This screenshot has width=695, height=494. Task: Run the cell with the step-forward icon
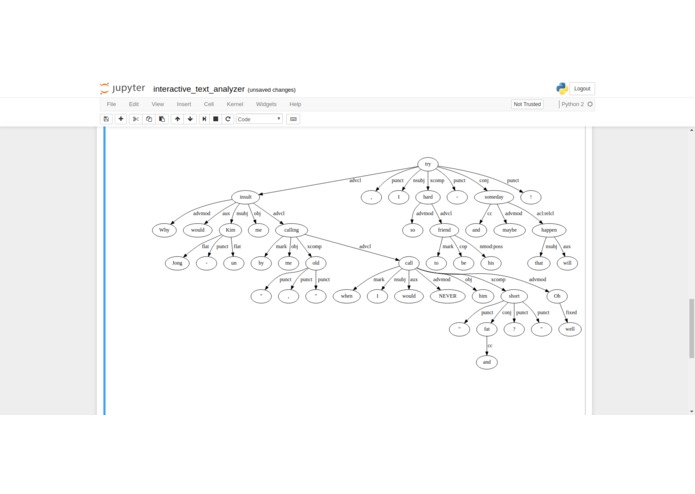204,119
